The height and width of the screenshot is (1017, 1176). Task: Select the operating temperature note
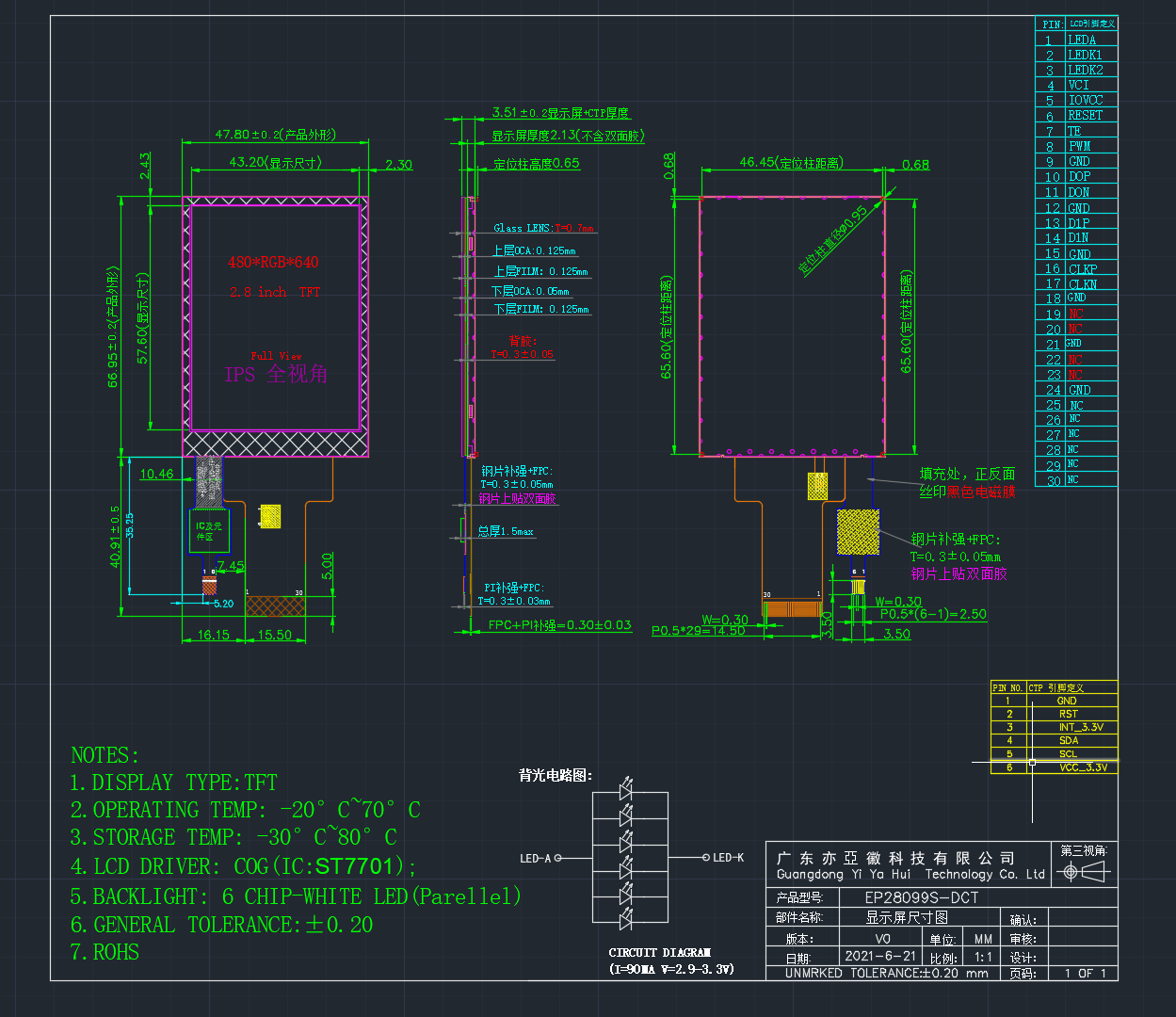(245, 810)
